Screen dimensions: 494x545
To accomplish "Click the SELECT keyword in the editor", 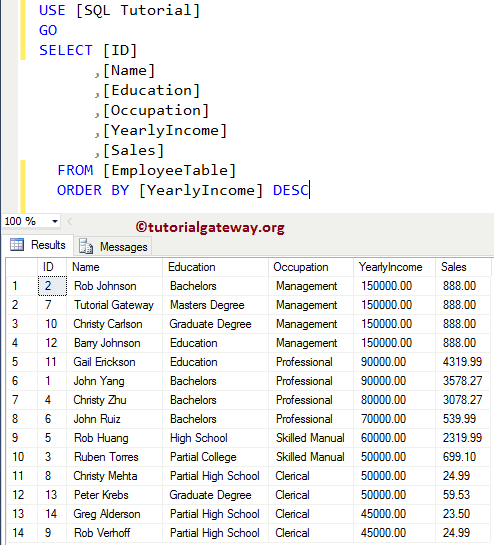I will coord(66,50).
